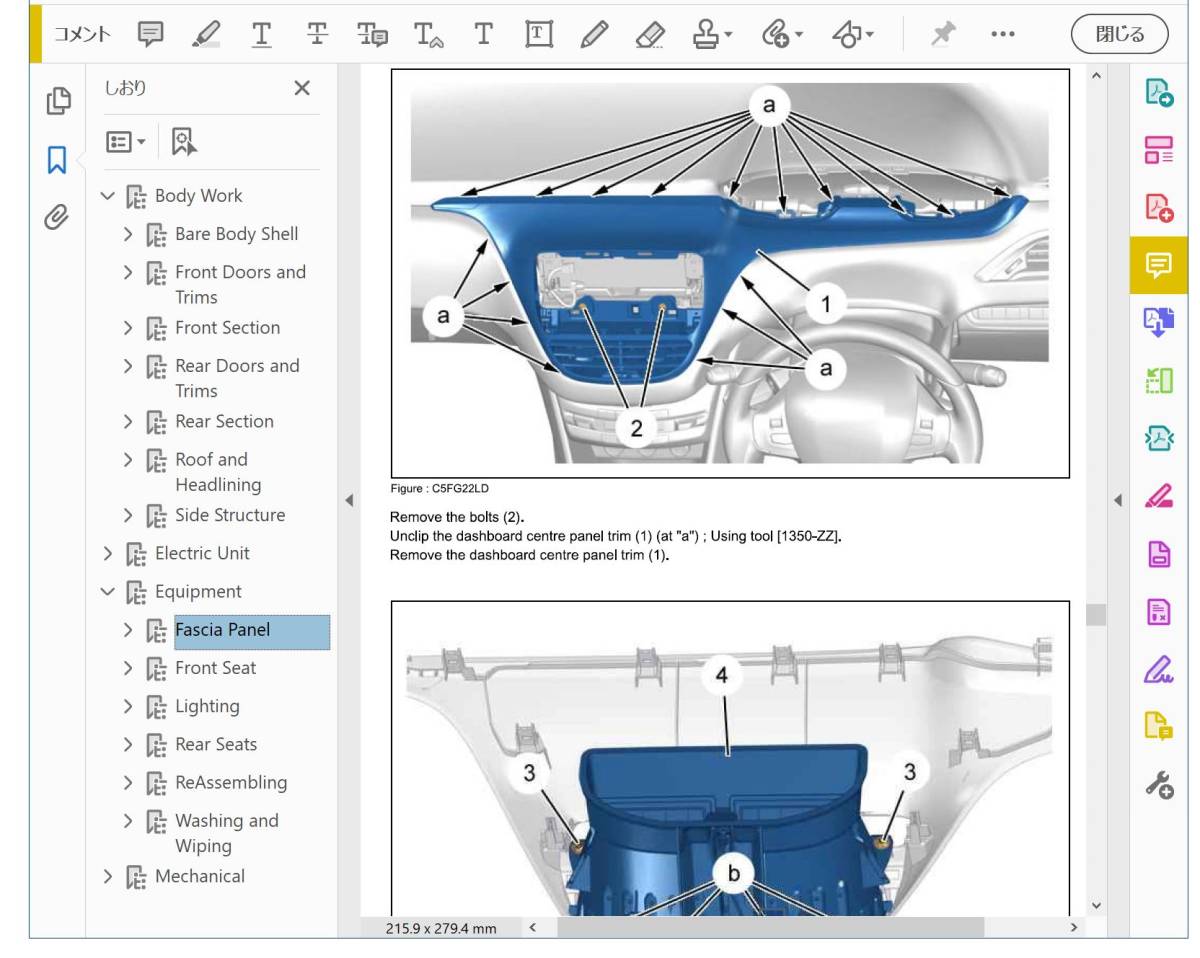
Task: Go to the Rear Section bookmark
Action: tap(224, 422)
